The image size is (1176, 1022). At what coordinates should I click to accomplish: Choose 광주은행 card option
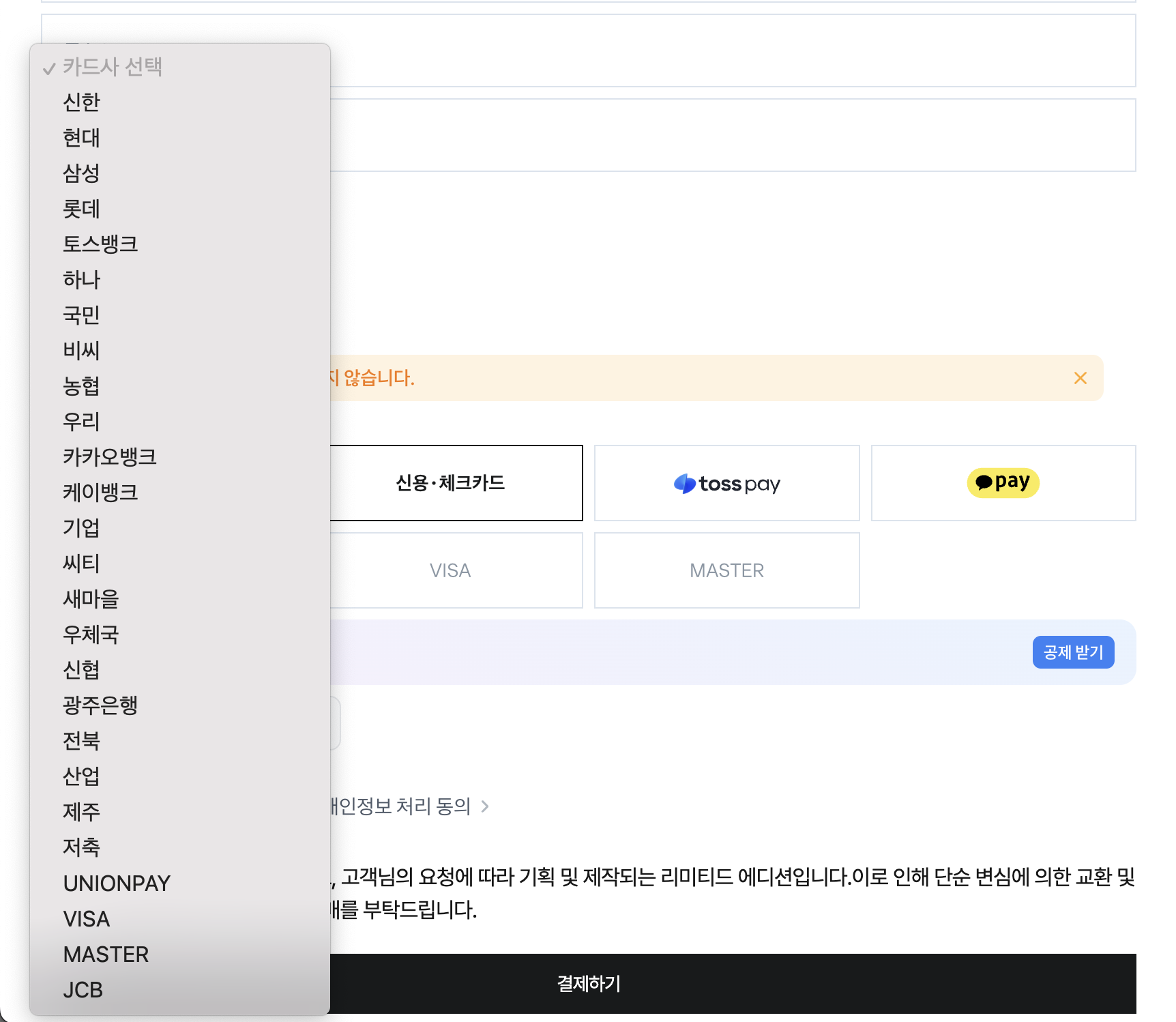pos(180,705)
